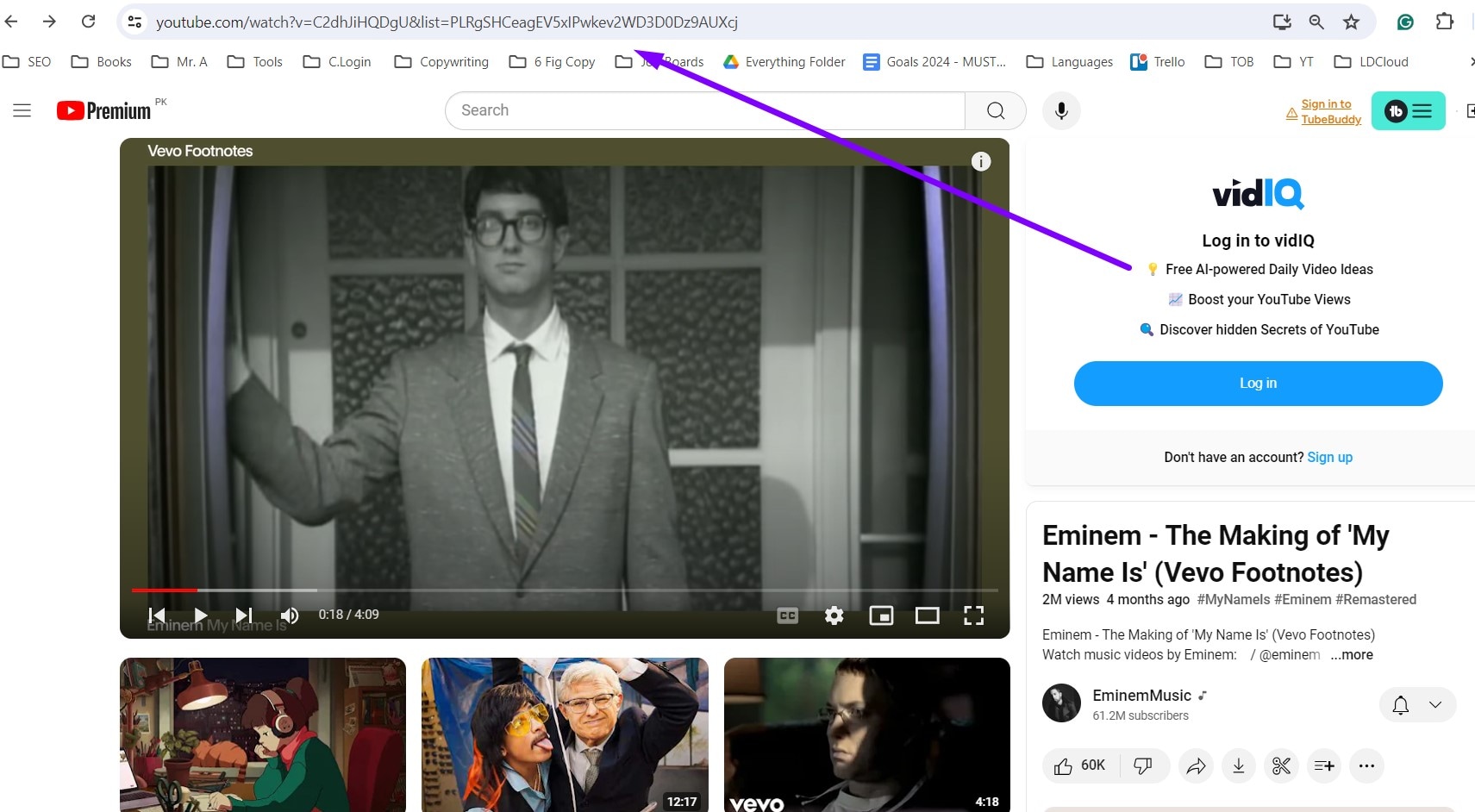Click into the YouTube search field
Viewport: 1475px width, 812px height.
click(705, 110)
